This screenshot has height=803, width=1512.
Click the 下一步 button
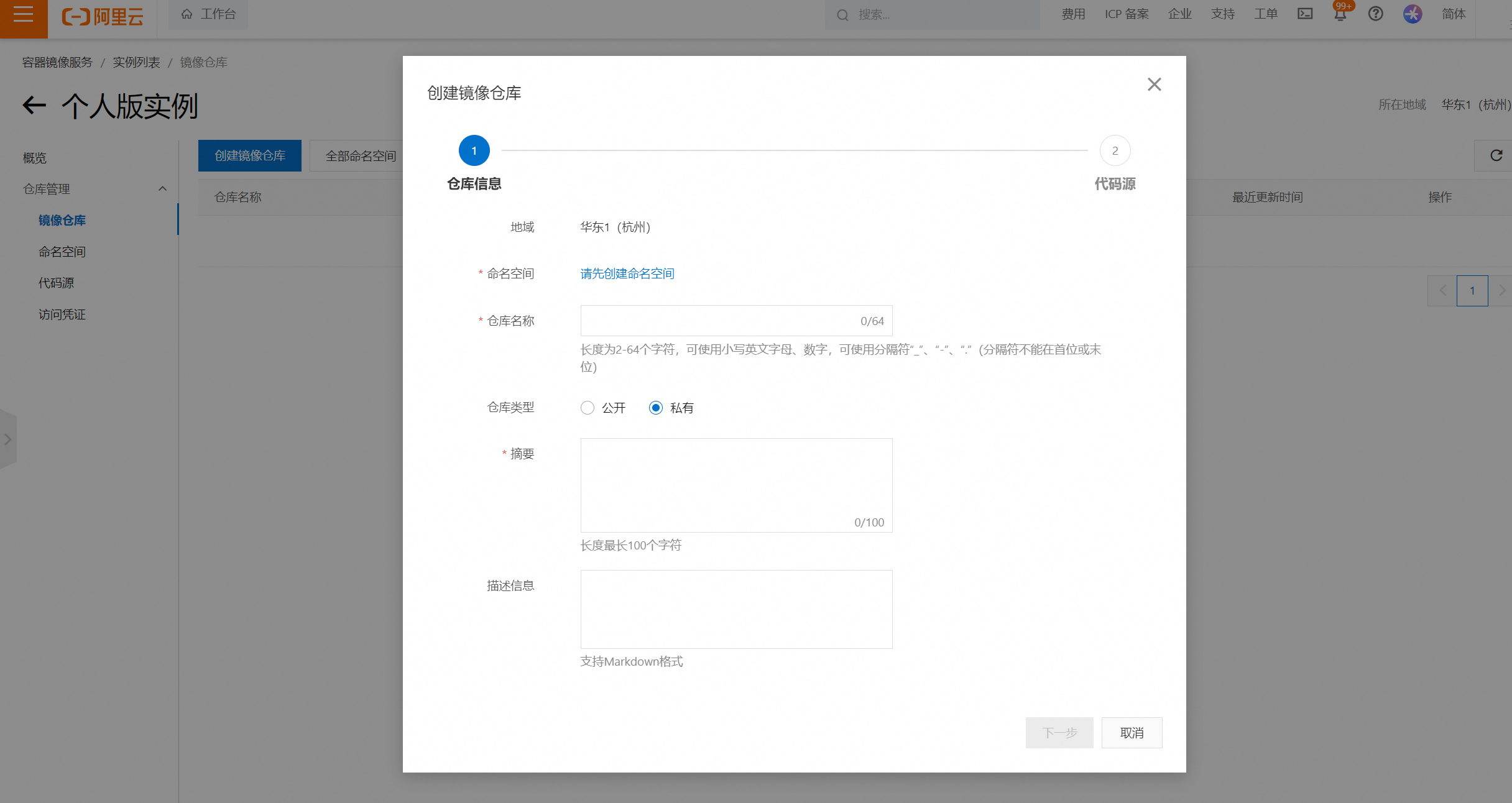click(1059, 733)
